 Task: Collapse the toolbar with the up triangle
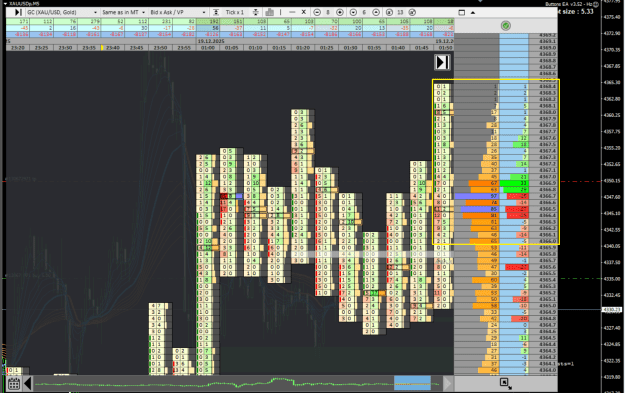(473, 12)
